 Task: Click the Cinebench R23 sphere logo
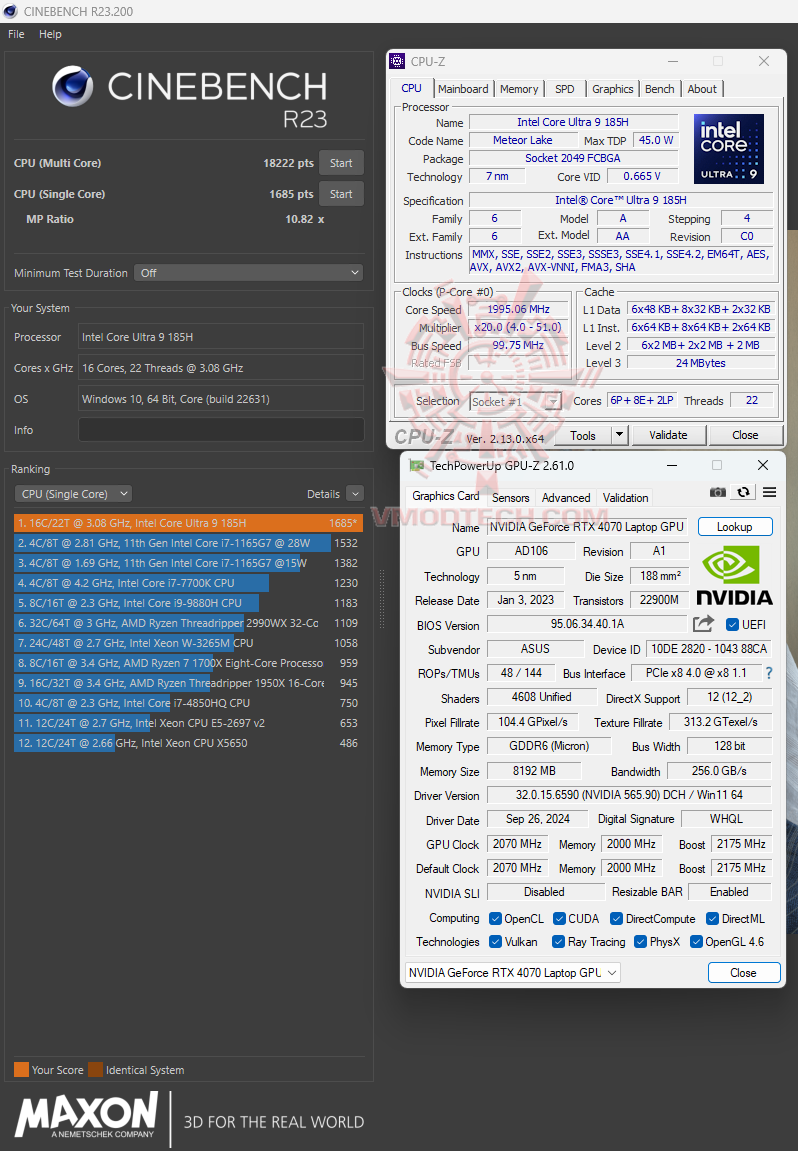tap(73, 86)
